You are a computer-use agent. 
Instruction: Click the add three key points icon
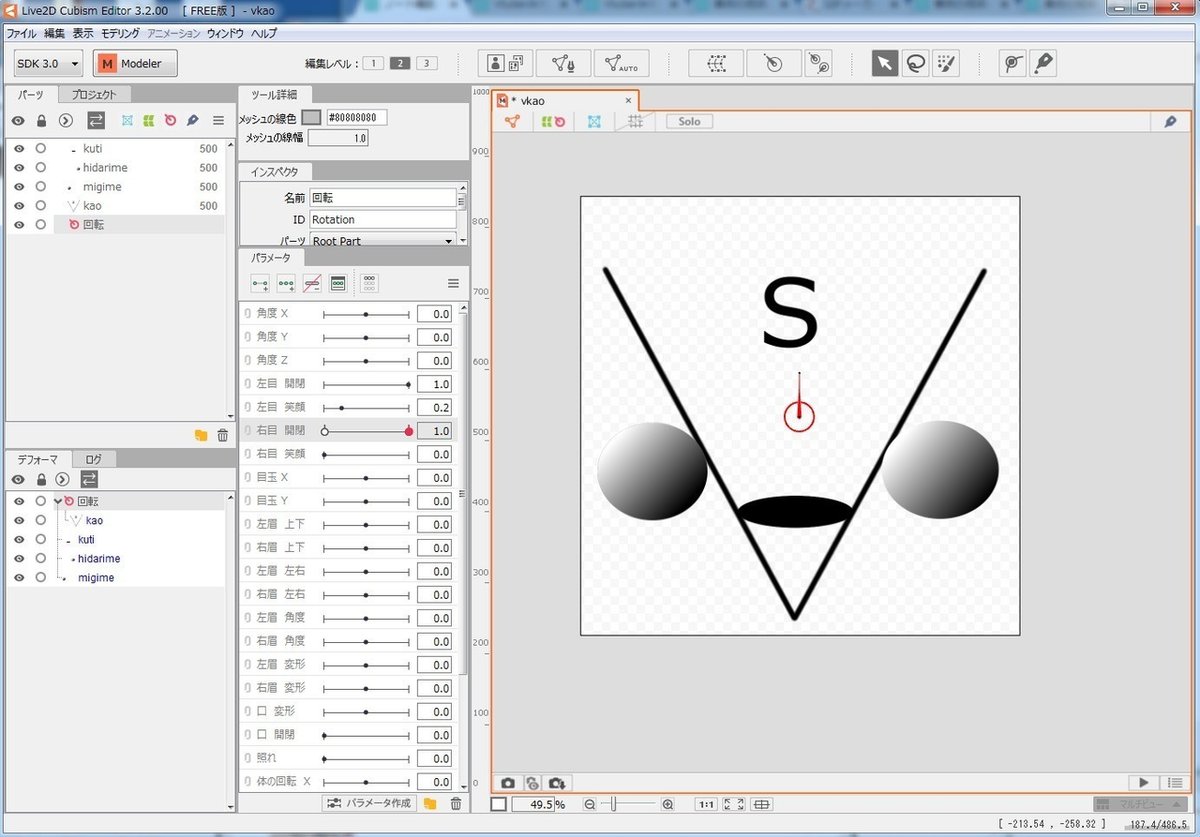pos(286,284)
